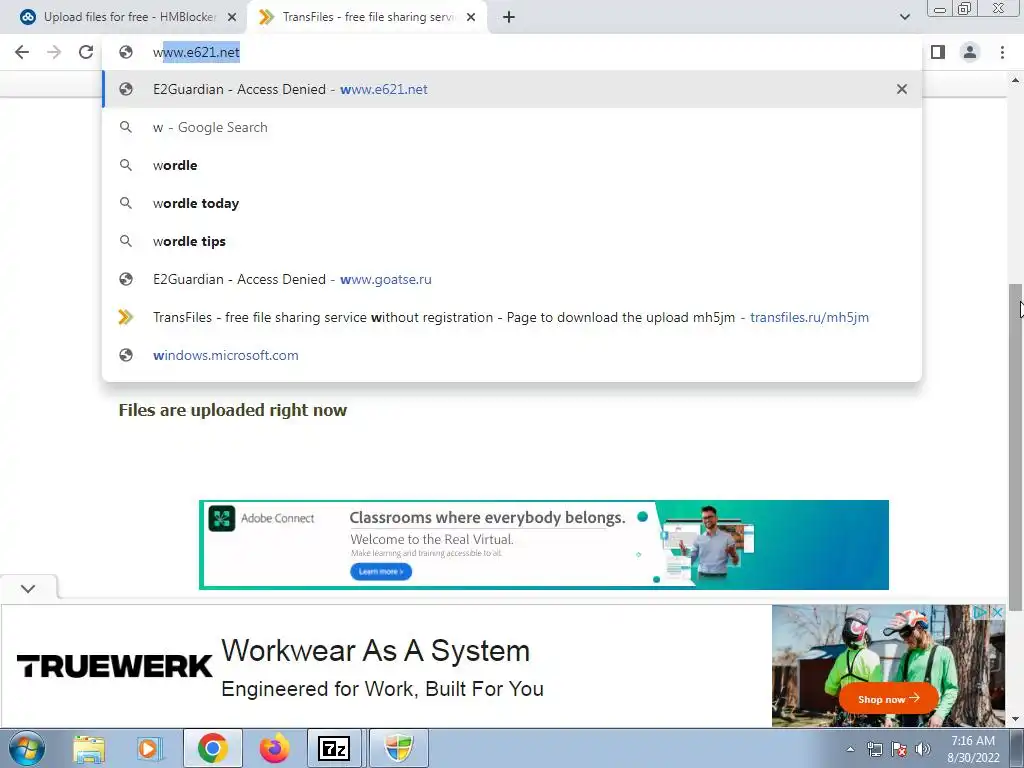Click the scrollbar down arrow
Image resolution: width=1024 pixels, height=768 pixels.
point(1016,719)
